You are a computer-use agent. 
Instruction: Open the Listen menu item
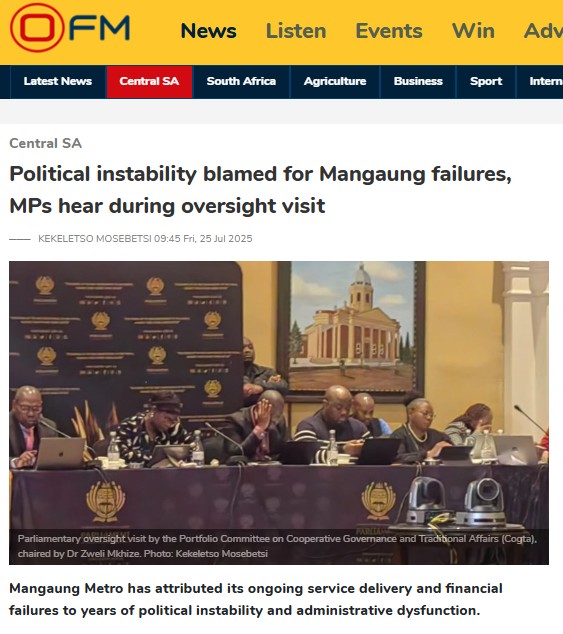coord(296,31)
